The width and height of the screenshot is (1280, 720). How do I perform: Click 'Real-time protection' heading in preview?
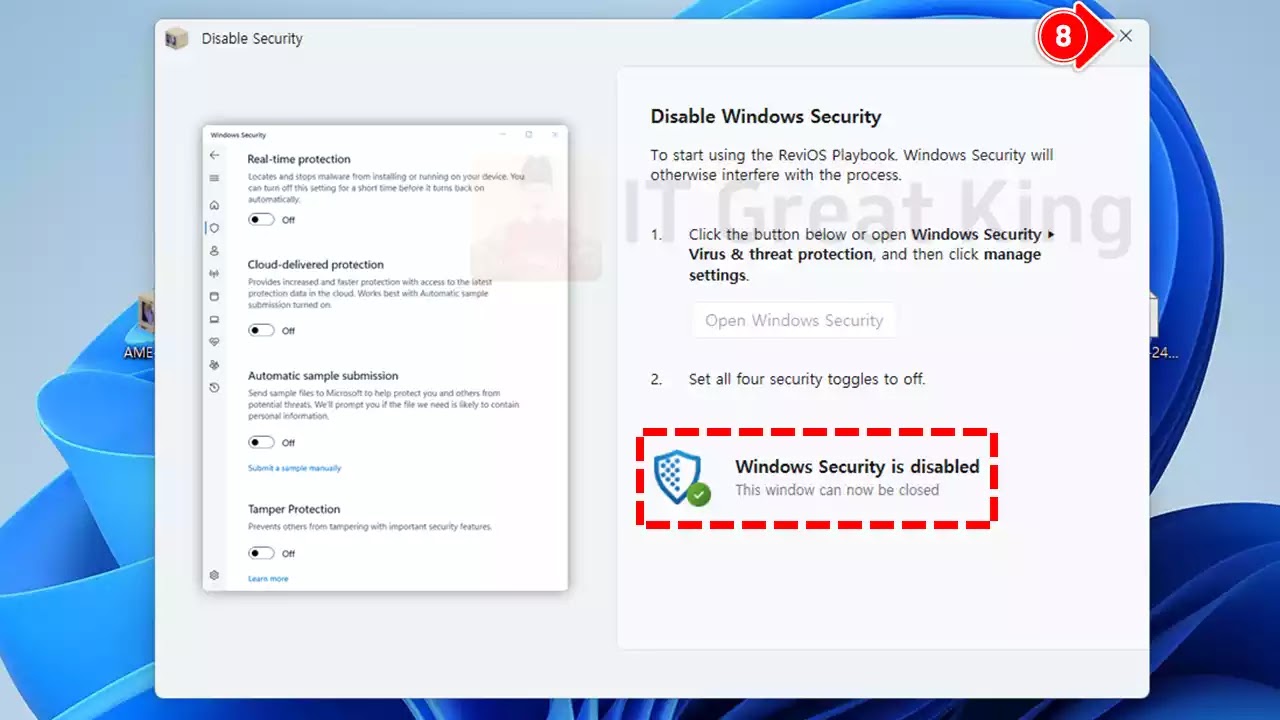(x=299, y=159)
